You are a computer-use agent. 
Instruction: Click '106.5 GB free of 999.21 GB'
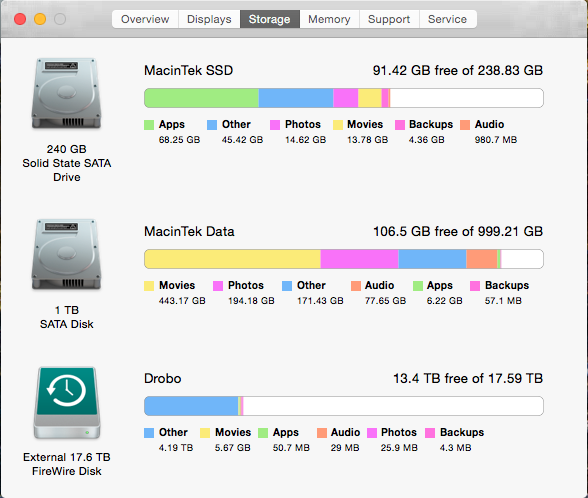pyautogui.click(x=458, y=232)
